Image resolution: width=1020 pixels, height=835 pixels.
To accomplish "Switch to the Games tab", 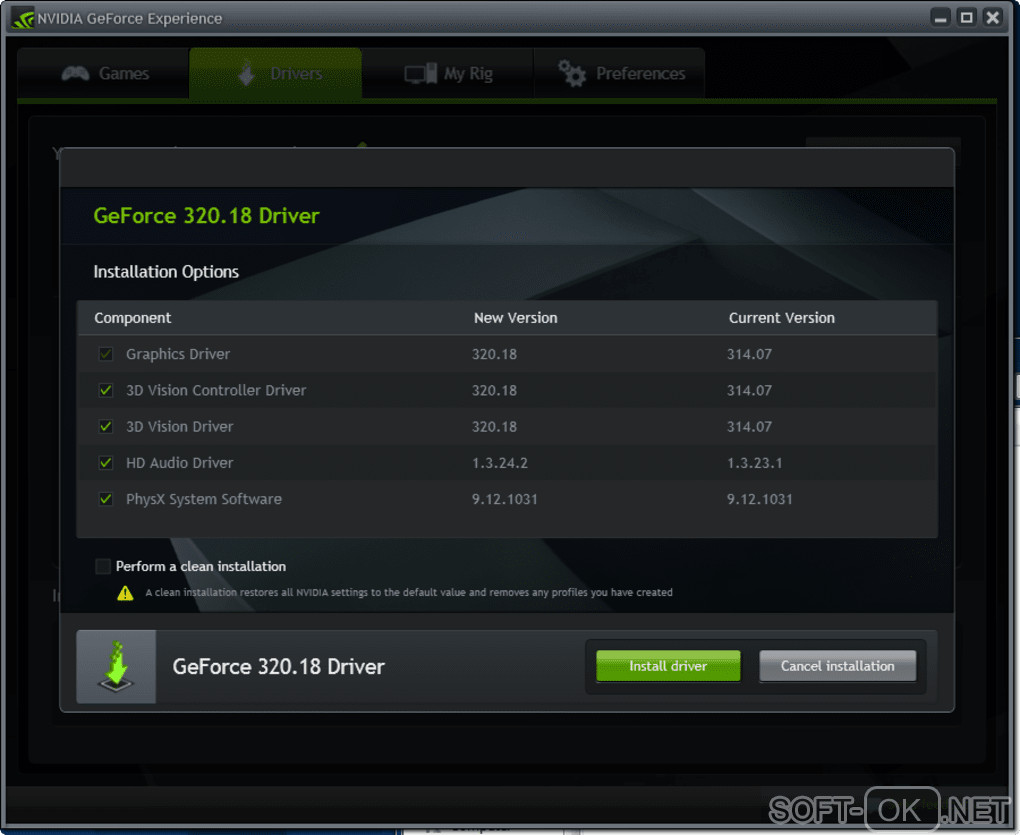I will click(103, 73).
